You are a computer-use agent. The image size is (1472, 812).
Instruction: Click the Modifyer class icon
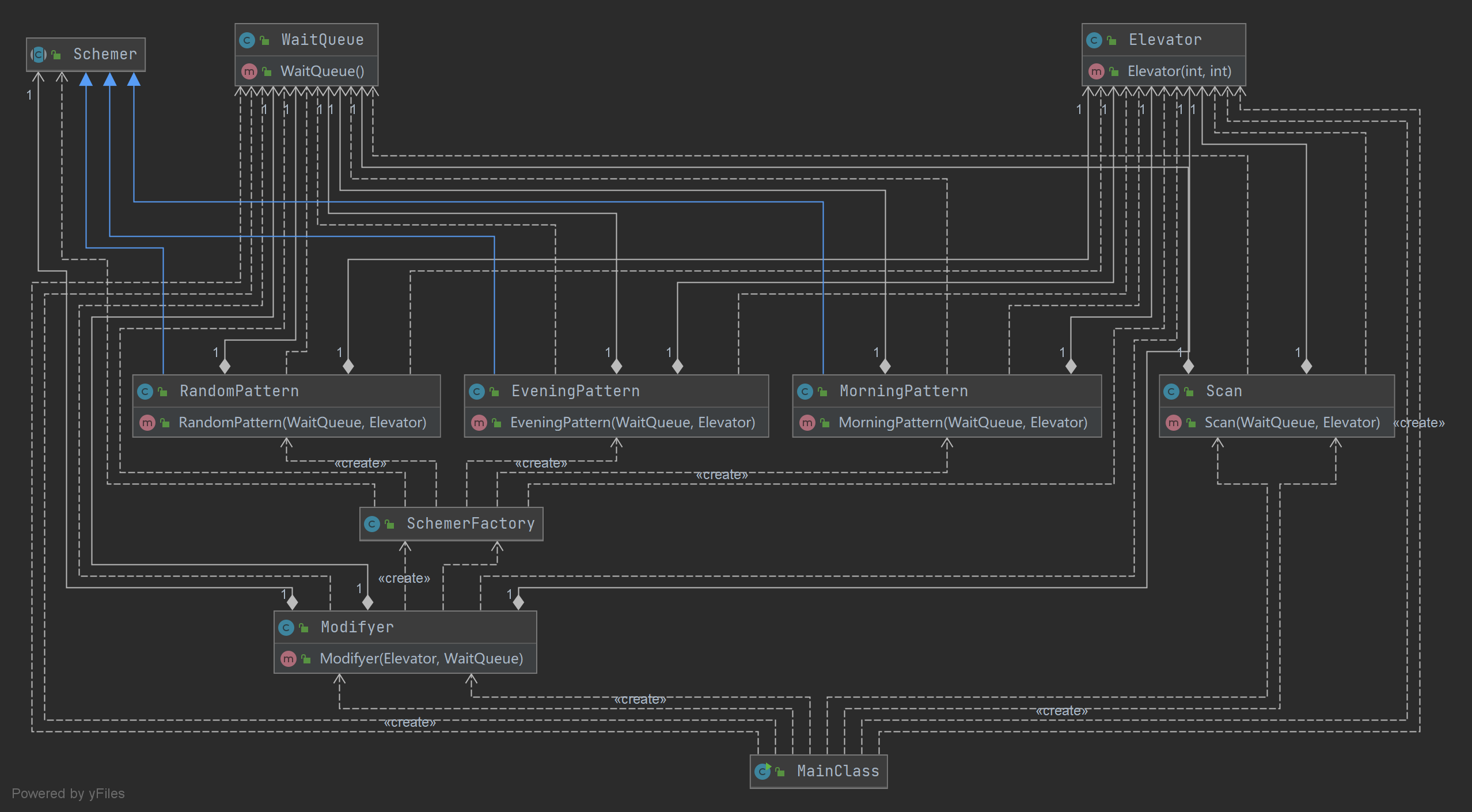coord(286,628)
